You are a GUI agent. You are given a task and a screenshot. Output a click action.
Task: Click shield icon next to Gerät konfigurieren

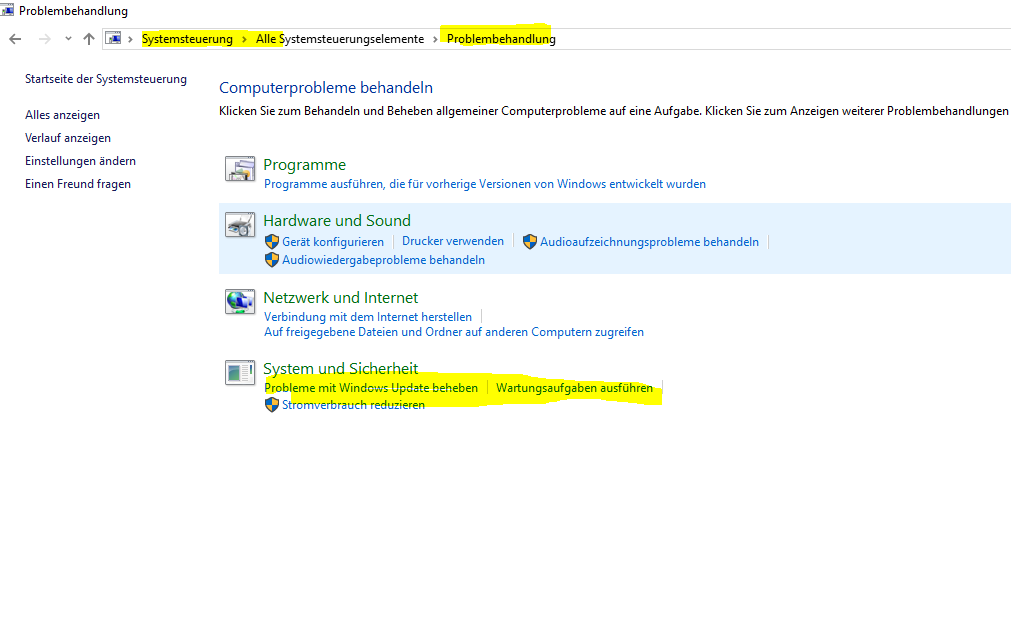(x=272, y=242)
